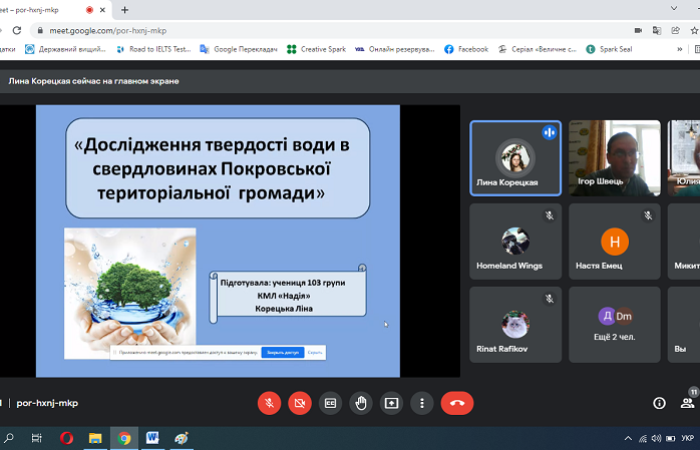
Task: Toggle closed captions on
Action: coord(330,403)
